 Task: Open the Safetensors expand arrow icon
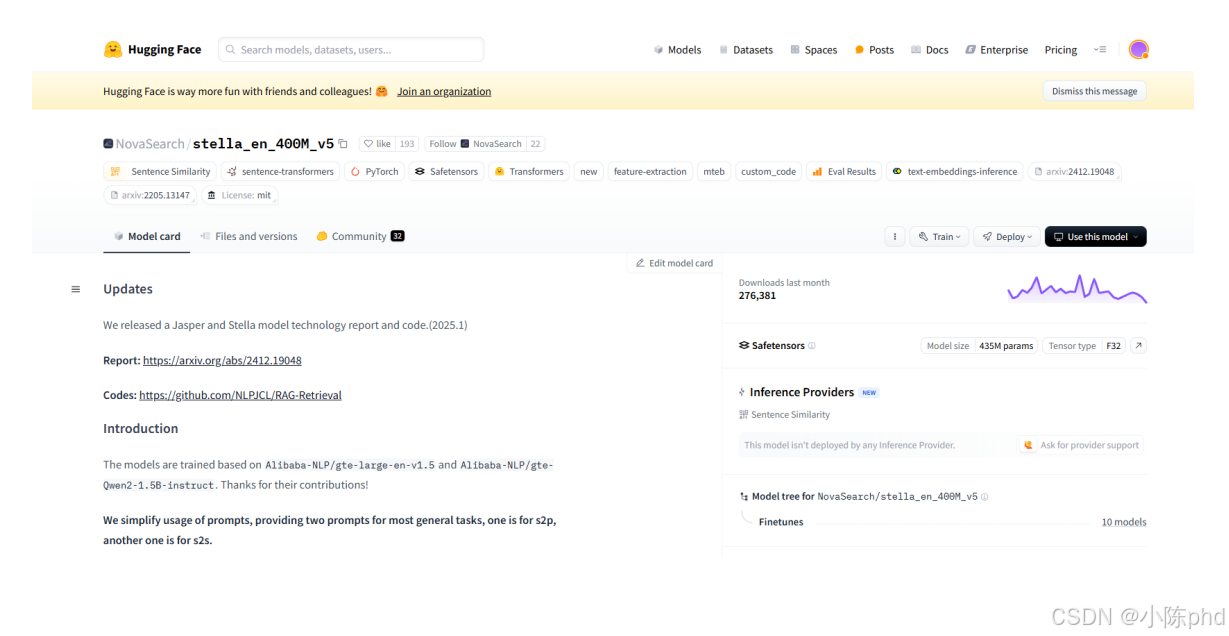point(1138,346)
